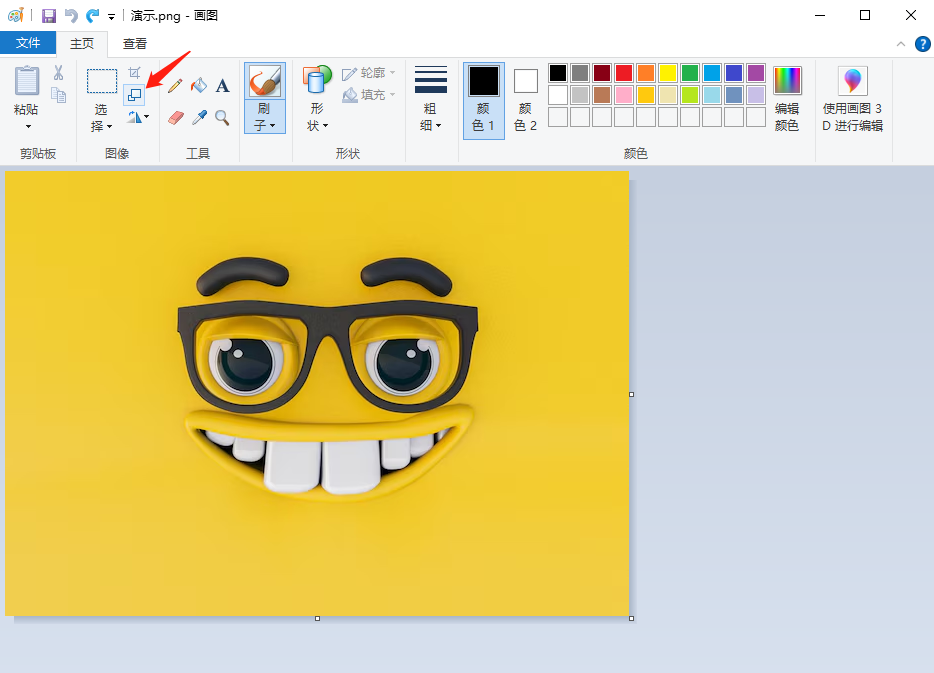Click the Undo arrow icon

coord(71,16)
